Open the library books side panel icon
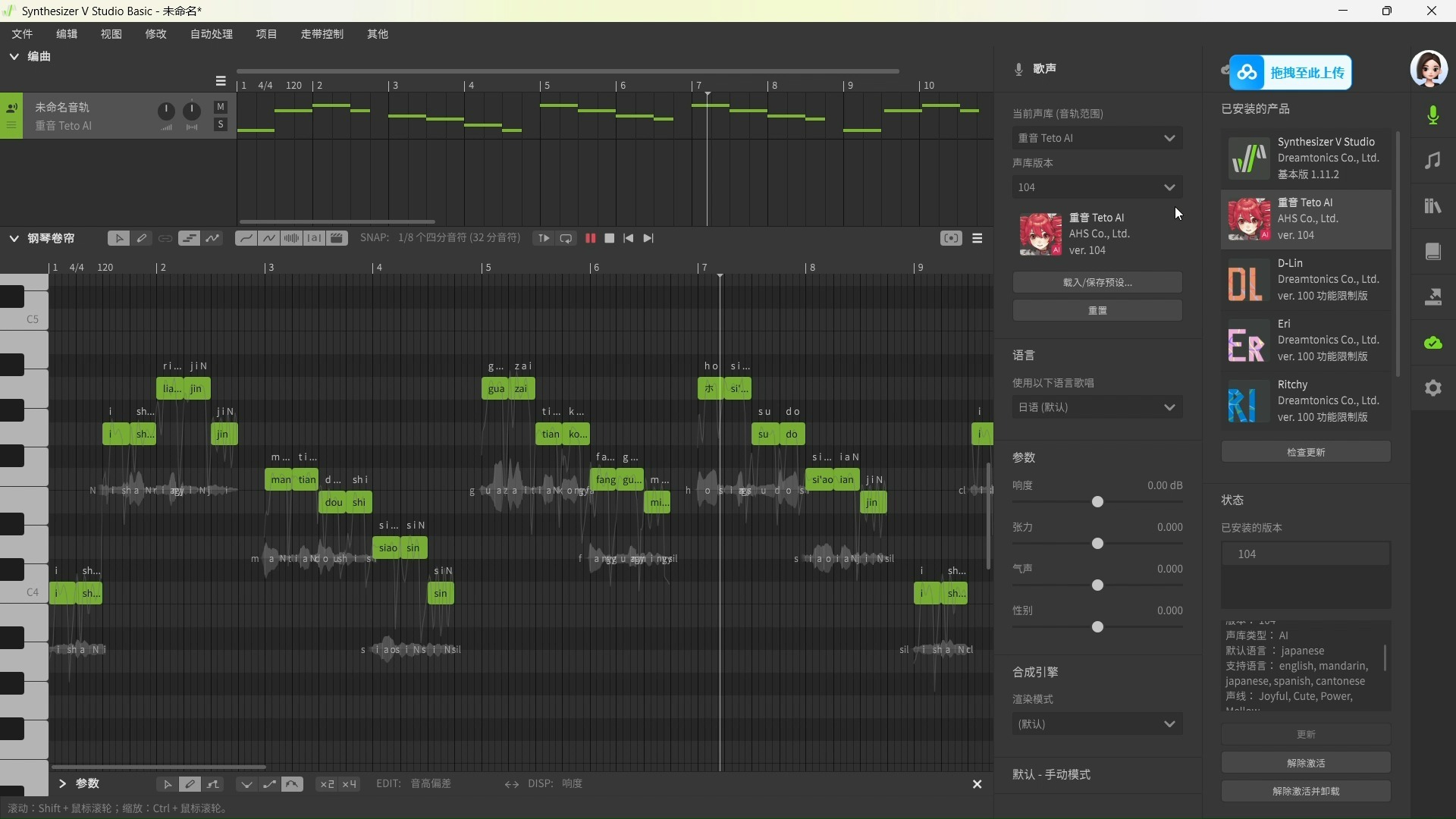The height and width of the screenshot is (819, 1456). 1433,206
